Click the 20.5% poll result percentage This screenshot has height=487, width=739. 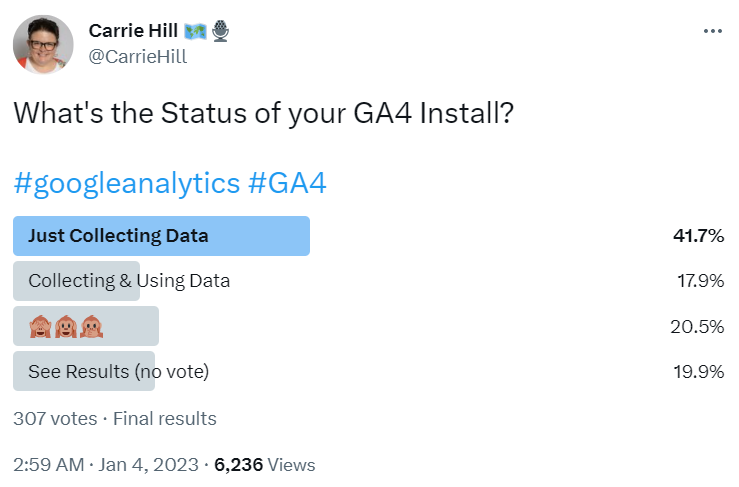(x=697, y=326)
